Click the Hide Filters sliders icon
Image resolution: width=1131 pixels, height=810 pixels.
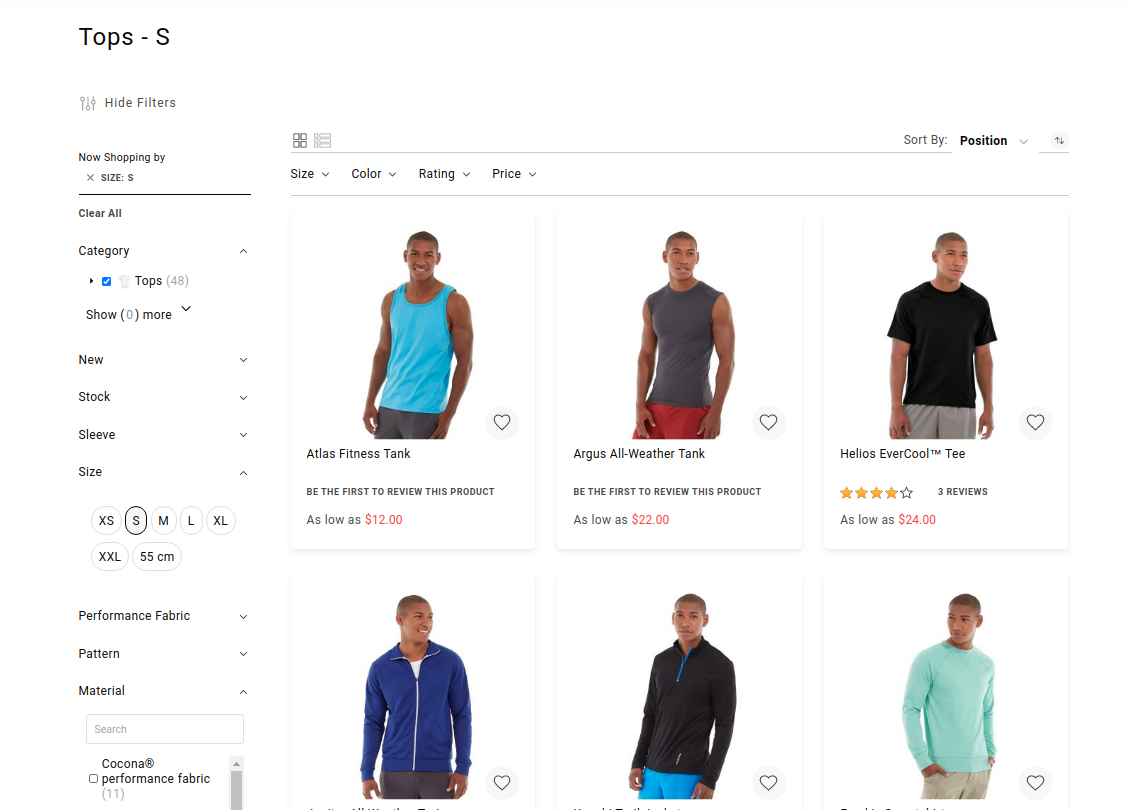click(88, 103)
